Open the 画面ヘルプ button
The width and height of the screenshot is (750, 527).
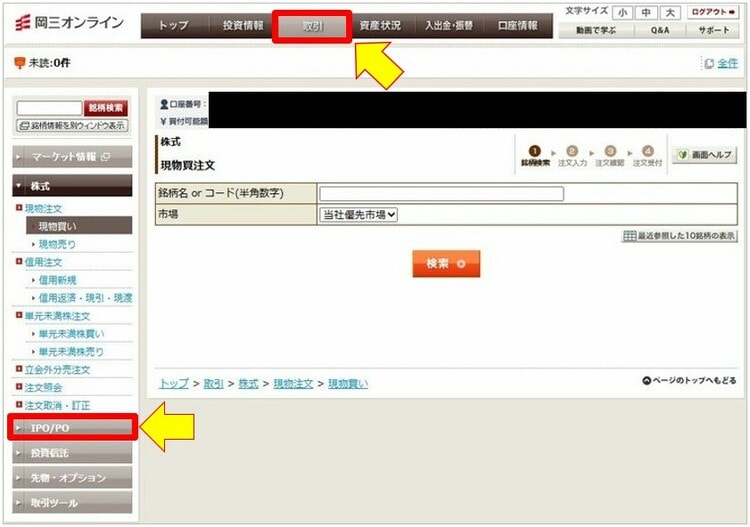click(705, 155)
